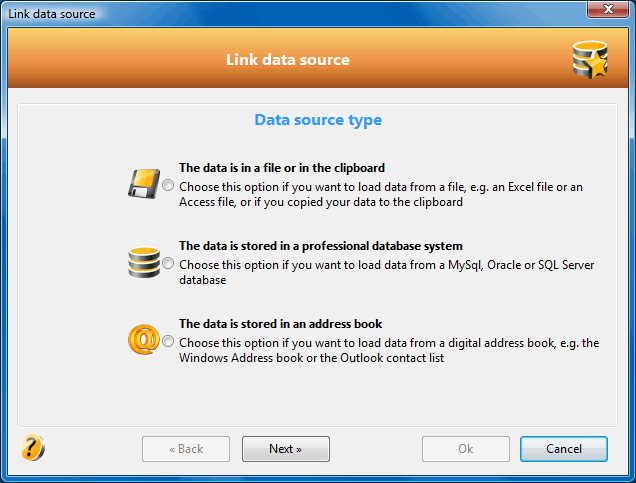Select the file or clipboard radio button
636x483 pixels.
168,185
